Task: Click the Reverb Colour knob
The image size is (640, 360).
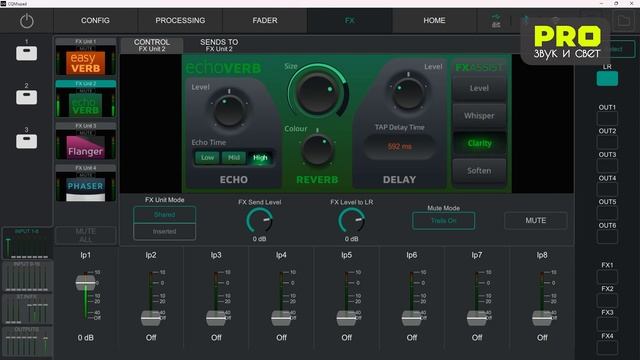Action: click(x=317, y=149)
